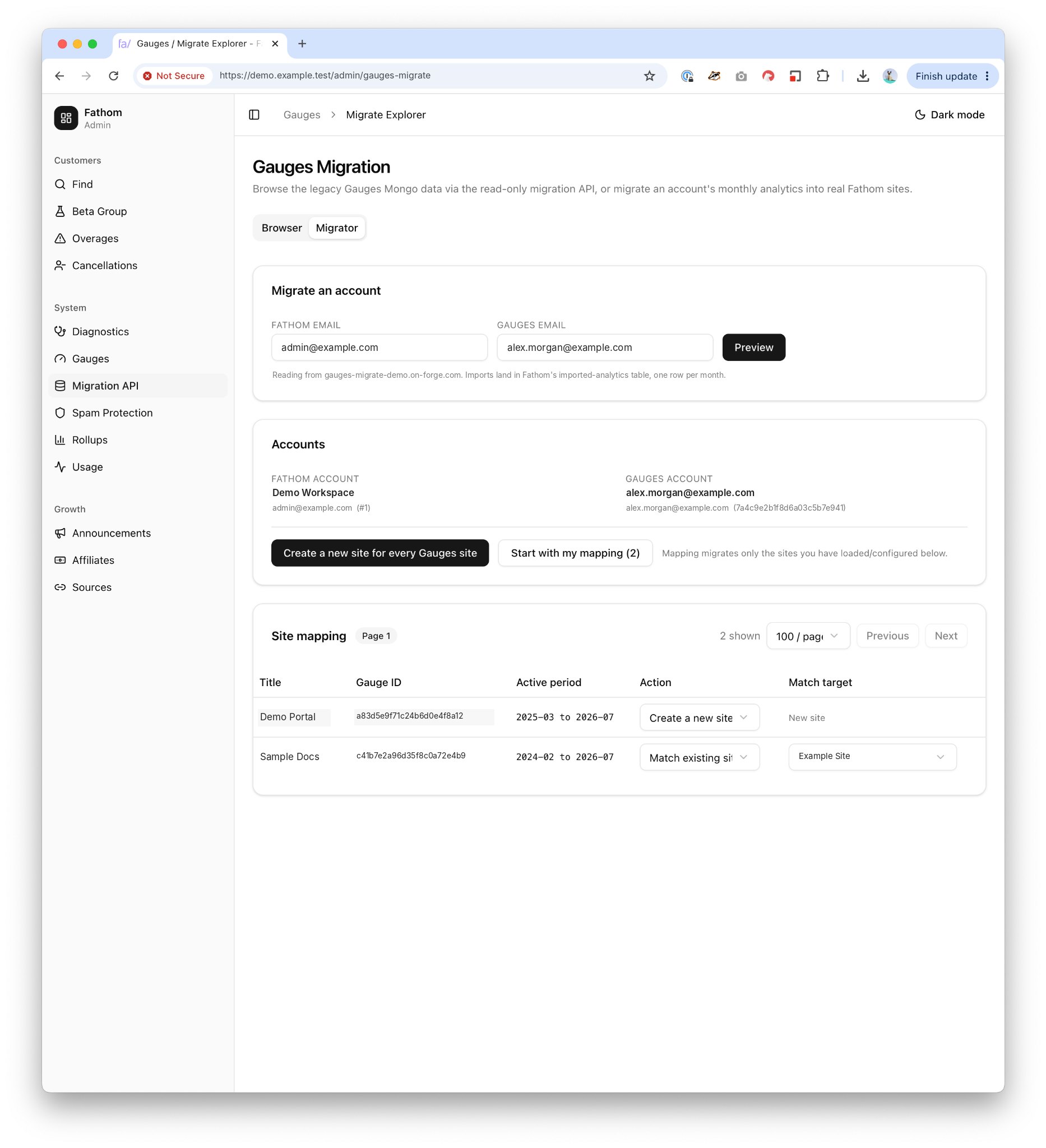Open a new browser tab

(302, 43)
